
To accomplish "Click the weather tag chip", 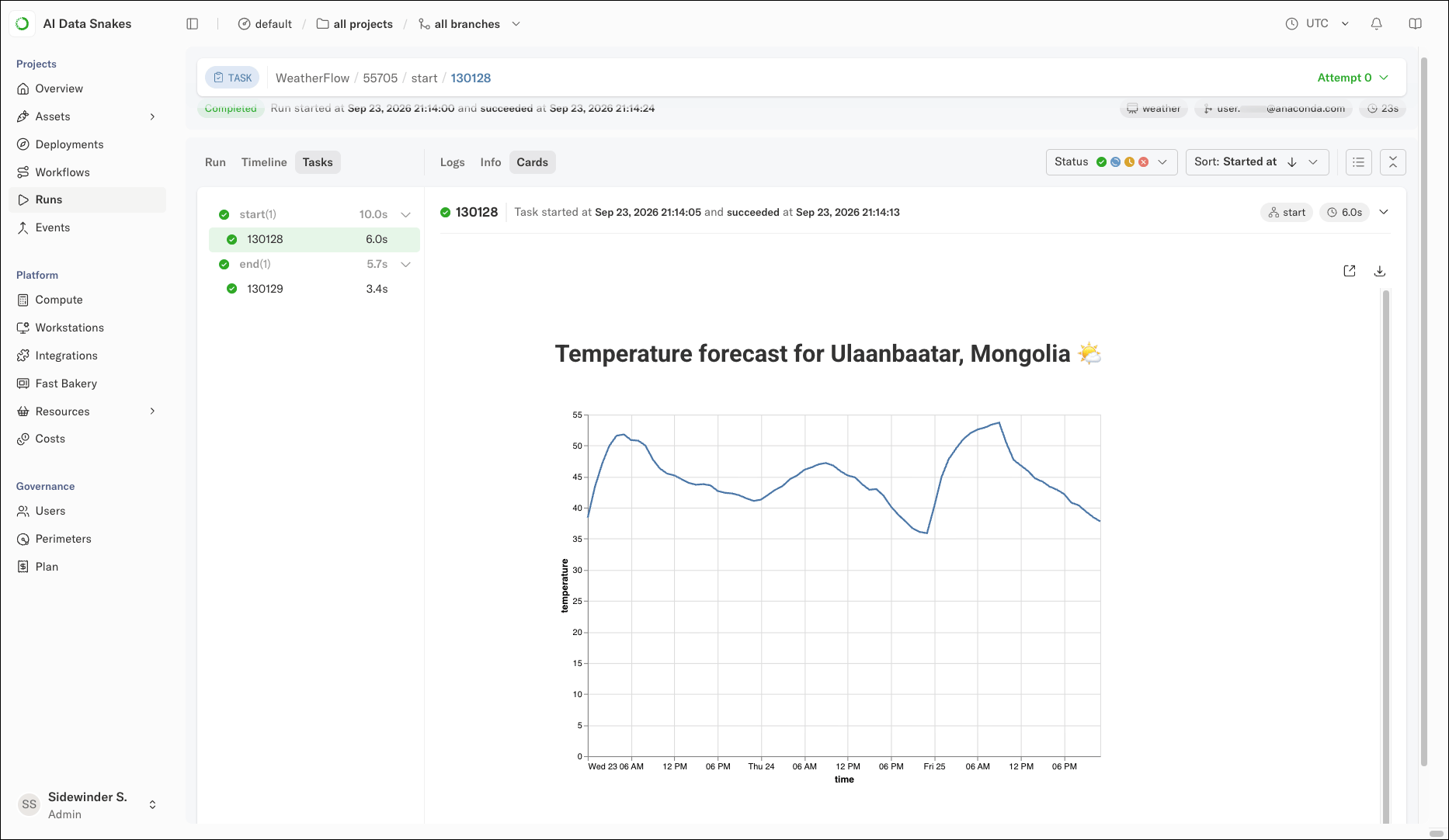I will pyautogui.click(x=1154, y=109).
